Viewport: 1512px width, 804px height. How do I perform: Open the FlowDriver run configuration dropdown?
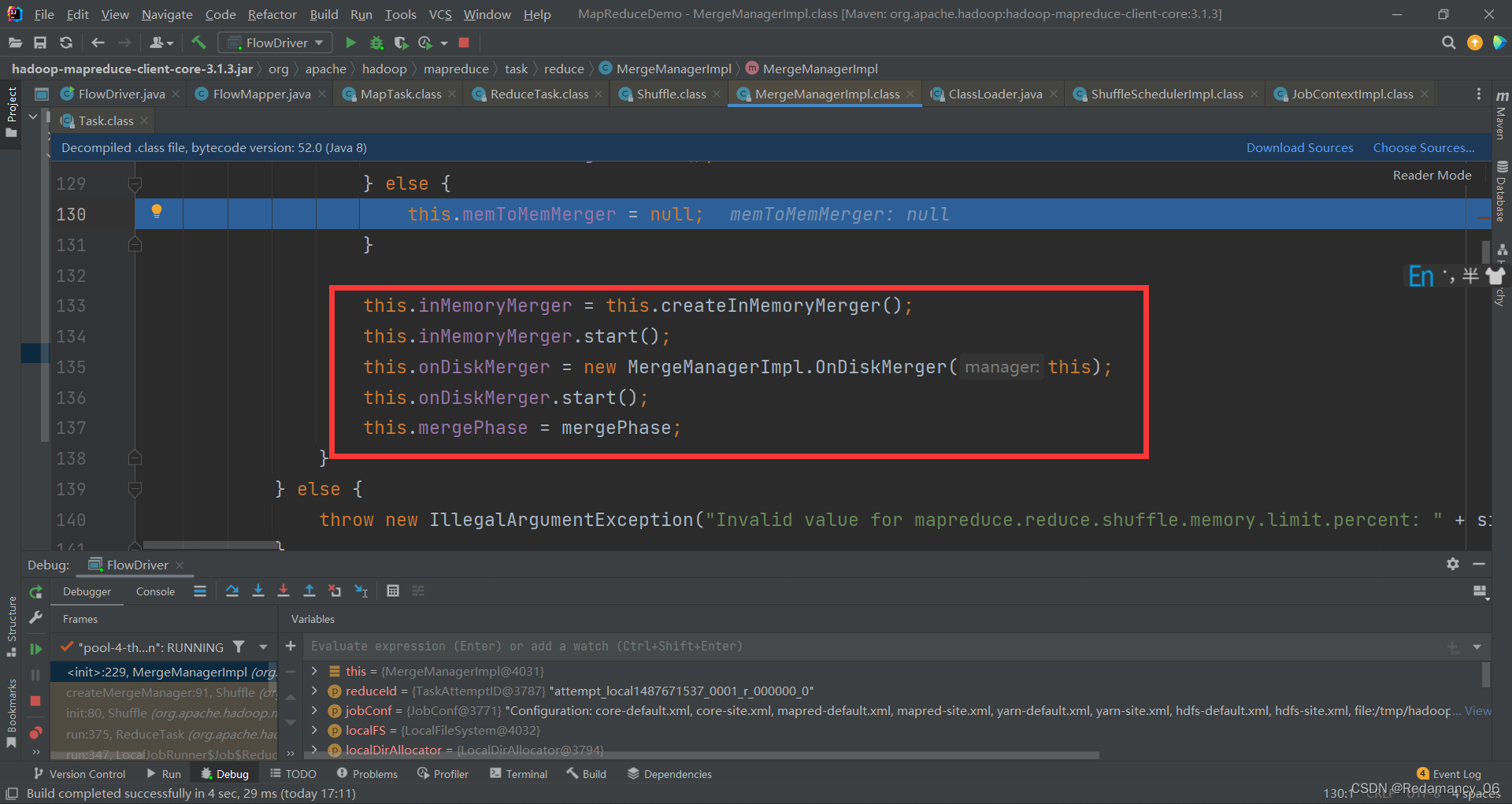pyautogui.click(x=275, y=43)
